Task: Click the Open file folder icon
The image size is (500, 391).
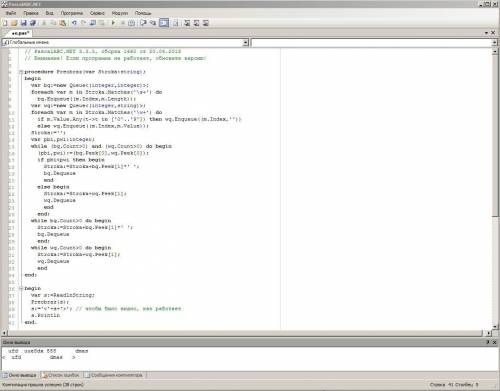Action: [14, 23]
